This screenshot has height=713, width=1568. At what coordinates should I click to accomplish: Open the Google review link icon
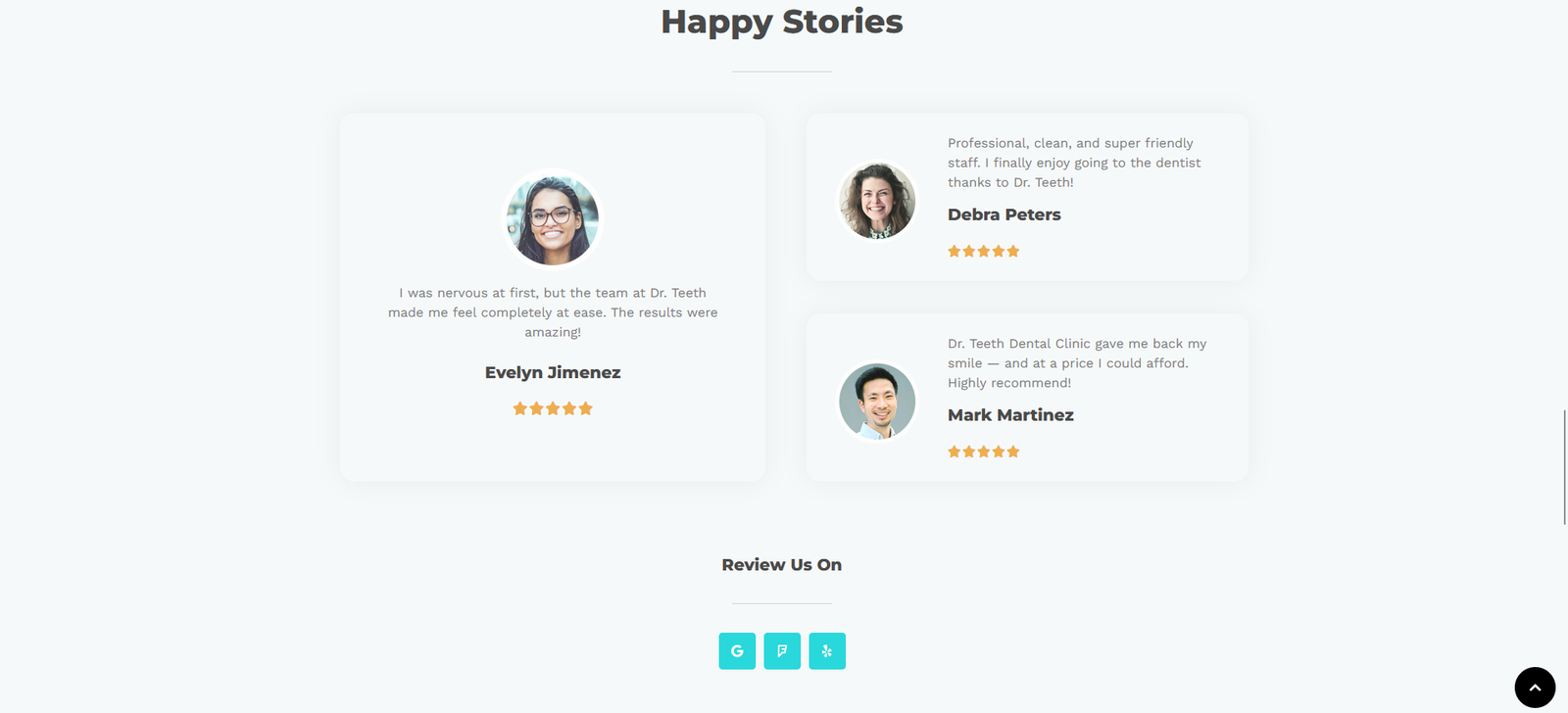pyautogui.click(x=737, y=651)
